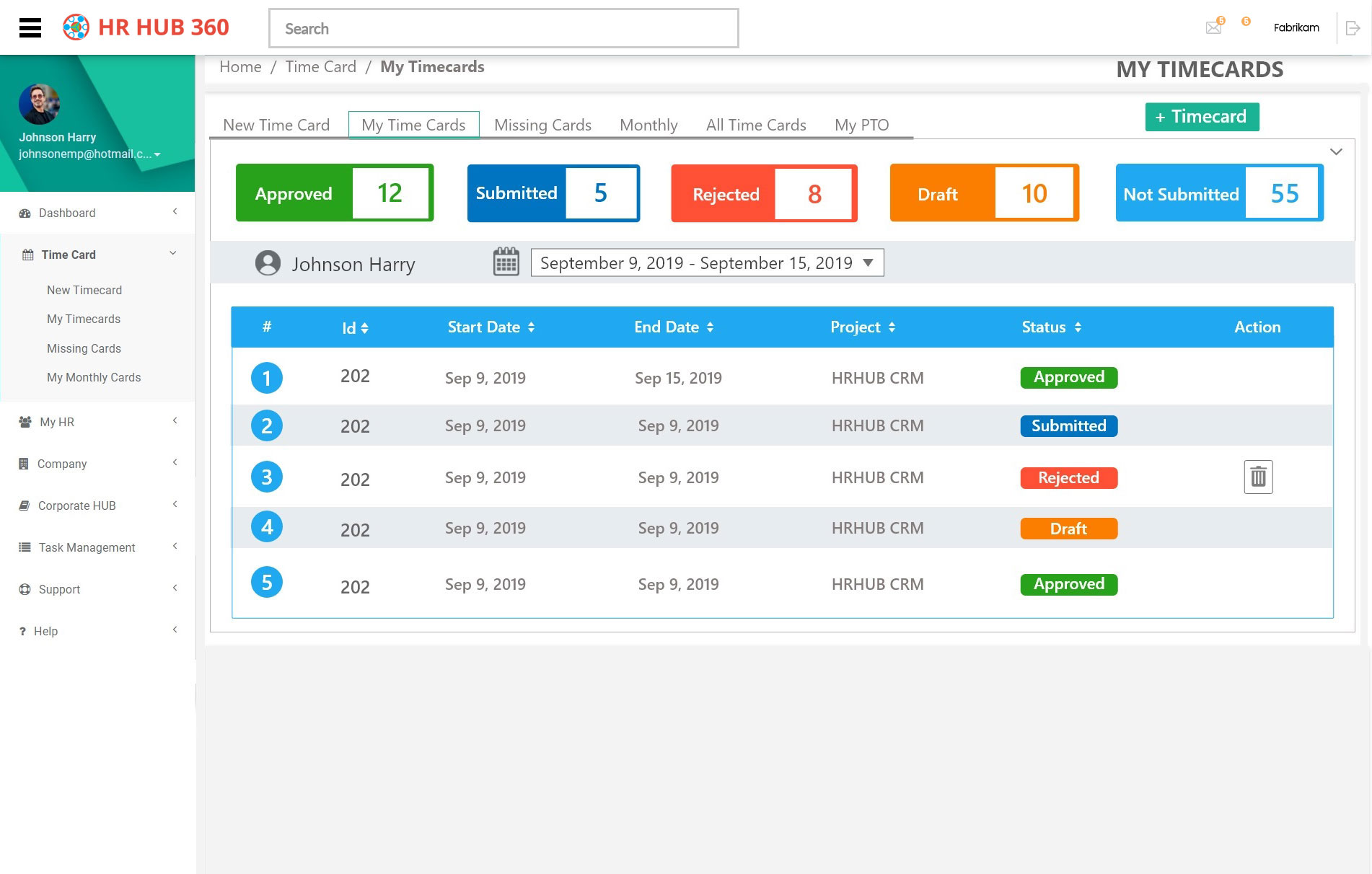1372x874 pixels.
Task: Click the Support lifebuoy icon
Action: 25,589
